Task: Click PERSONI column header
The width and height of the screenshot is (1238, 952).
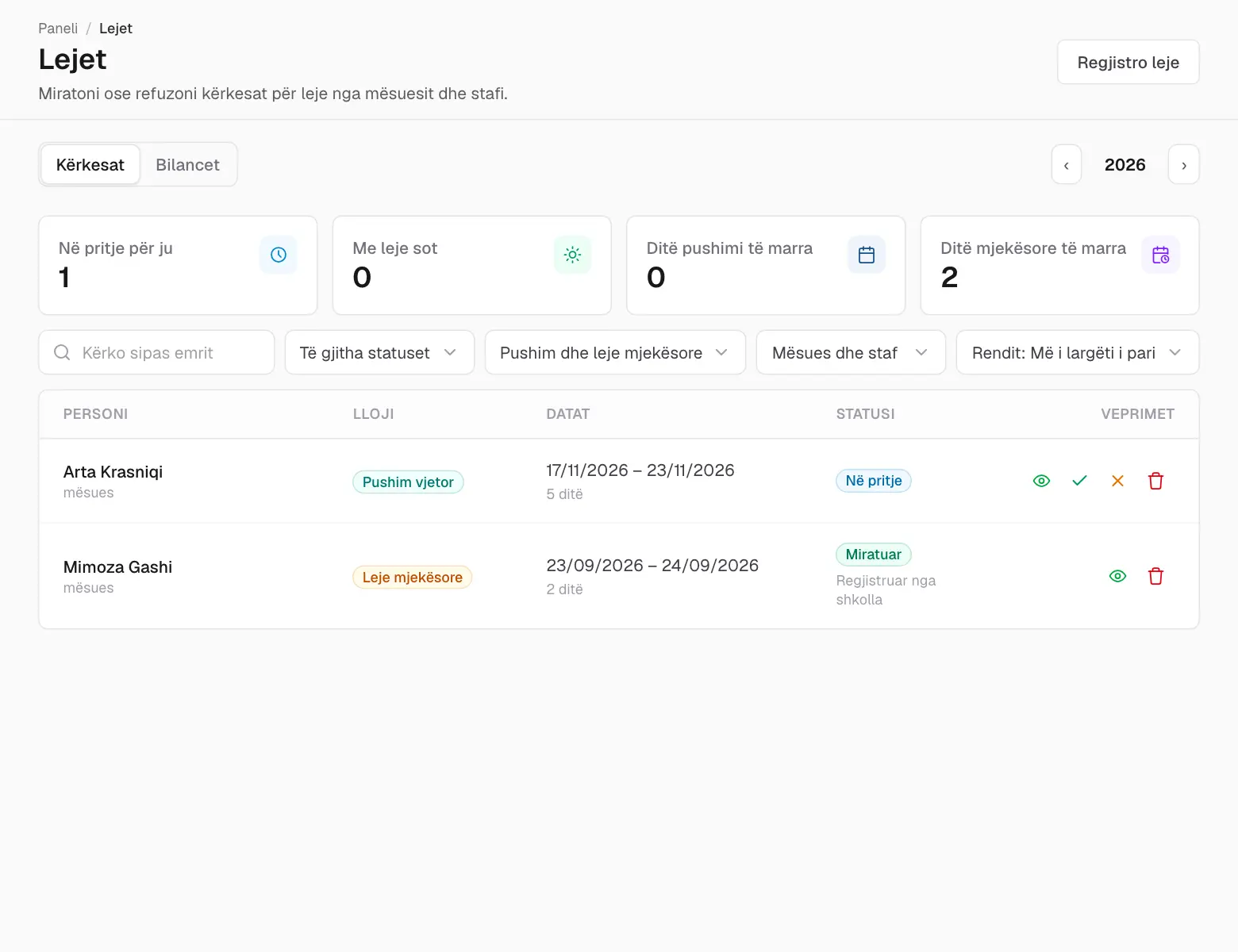Action: pos(95,414)
